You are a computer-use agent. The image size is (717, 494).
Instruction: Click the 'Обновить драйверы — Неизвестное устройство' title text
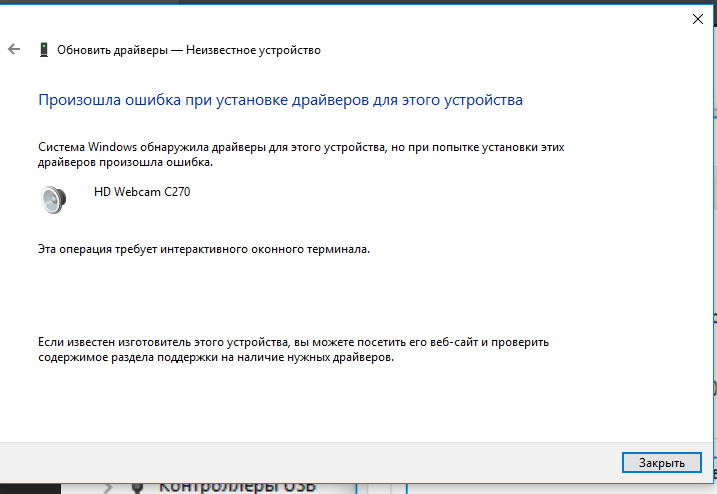point(189,50)
